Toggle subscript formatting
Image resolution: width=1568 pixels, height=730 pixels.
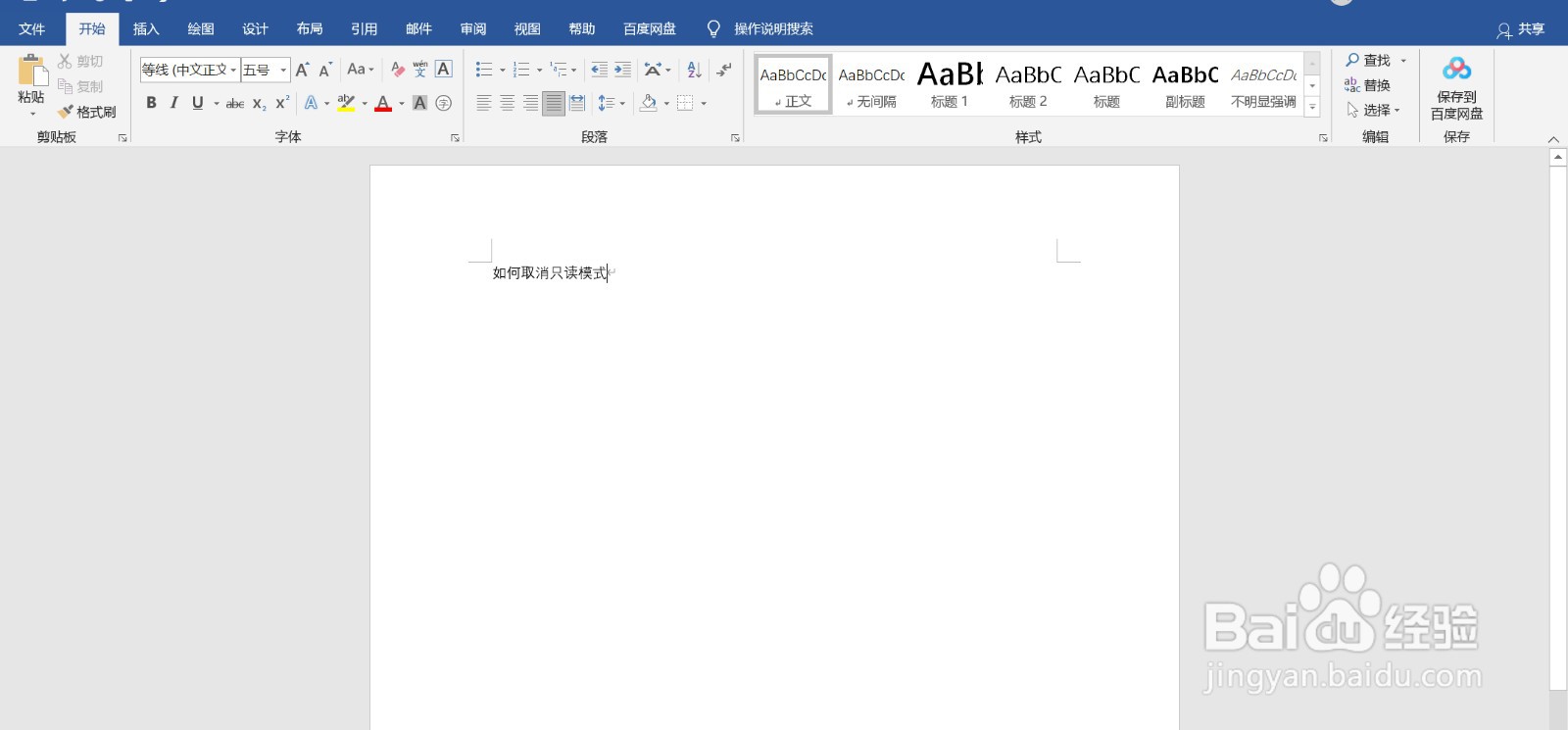pyautogui.click(x=259, y=103)
